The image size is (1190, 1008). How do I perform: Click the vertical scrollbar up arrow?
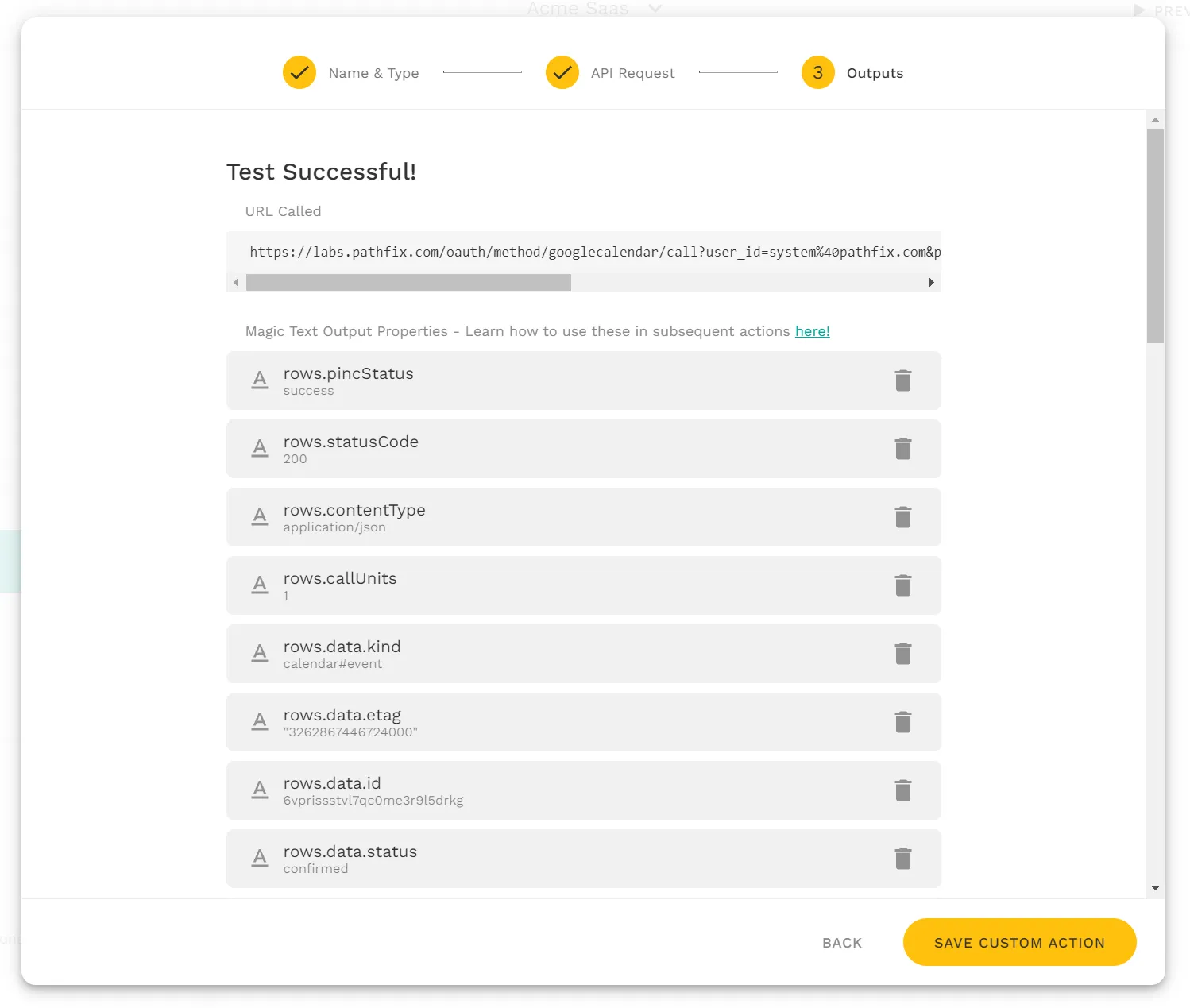(1155, 120)
